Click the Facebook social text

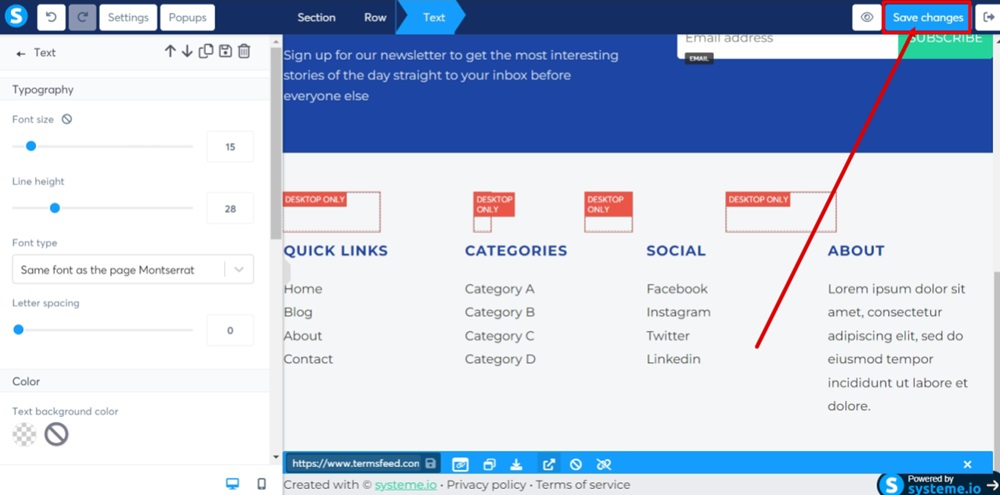coord(677,289)
